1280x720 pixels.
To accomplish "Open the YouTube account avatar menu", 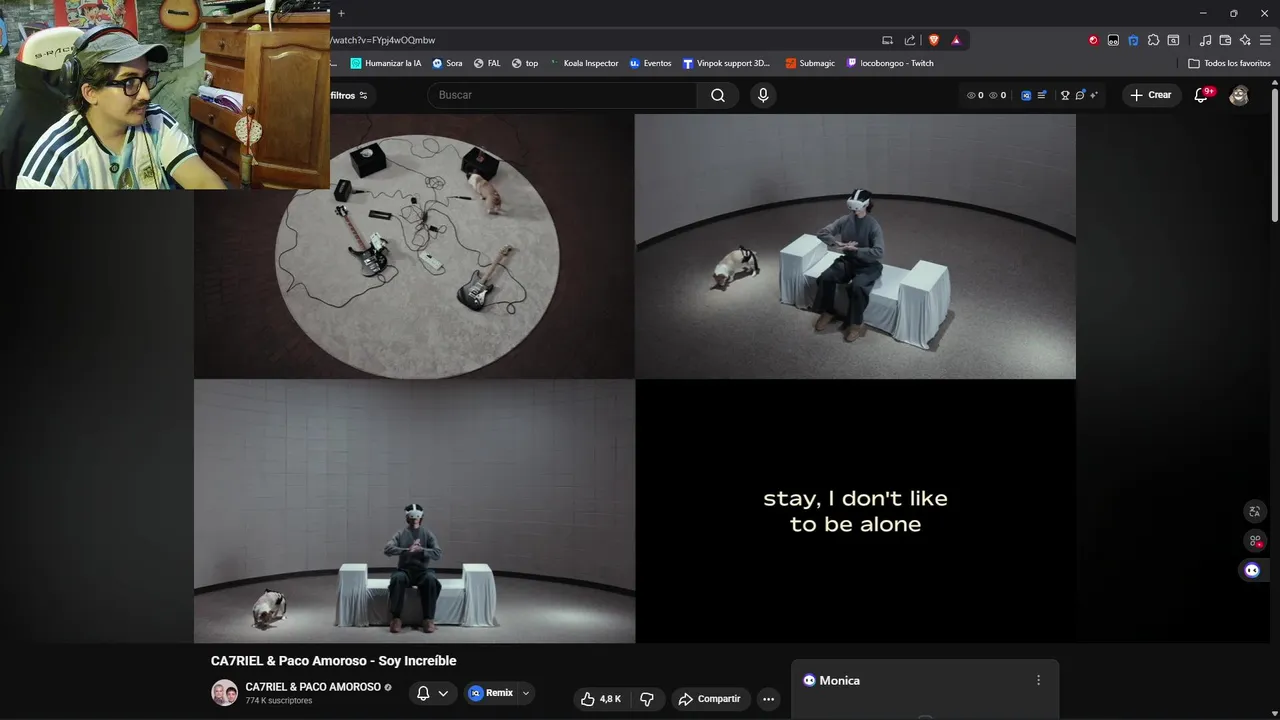I will [x=1239, y=95].
